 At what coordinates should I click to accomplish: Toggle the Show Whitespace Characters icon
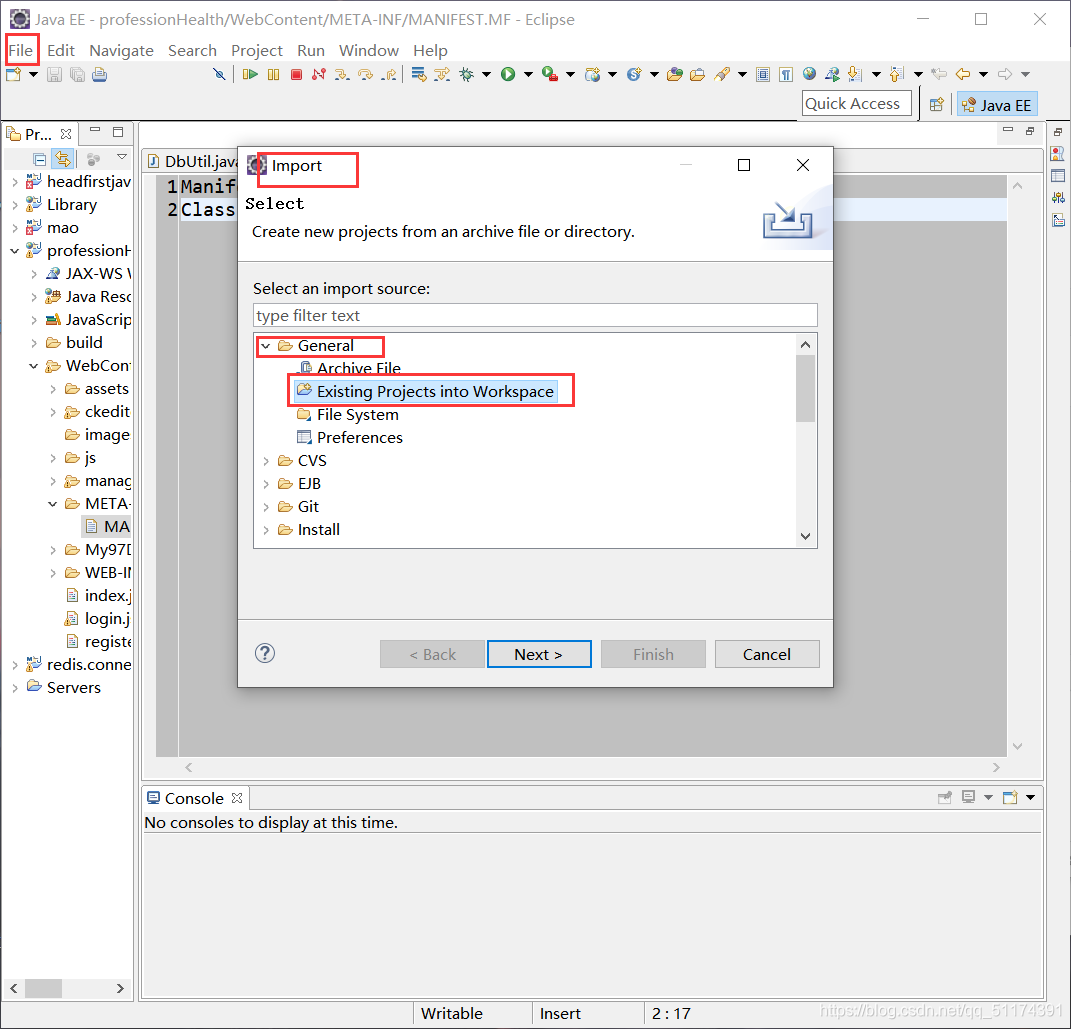(786, 74)
